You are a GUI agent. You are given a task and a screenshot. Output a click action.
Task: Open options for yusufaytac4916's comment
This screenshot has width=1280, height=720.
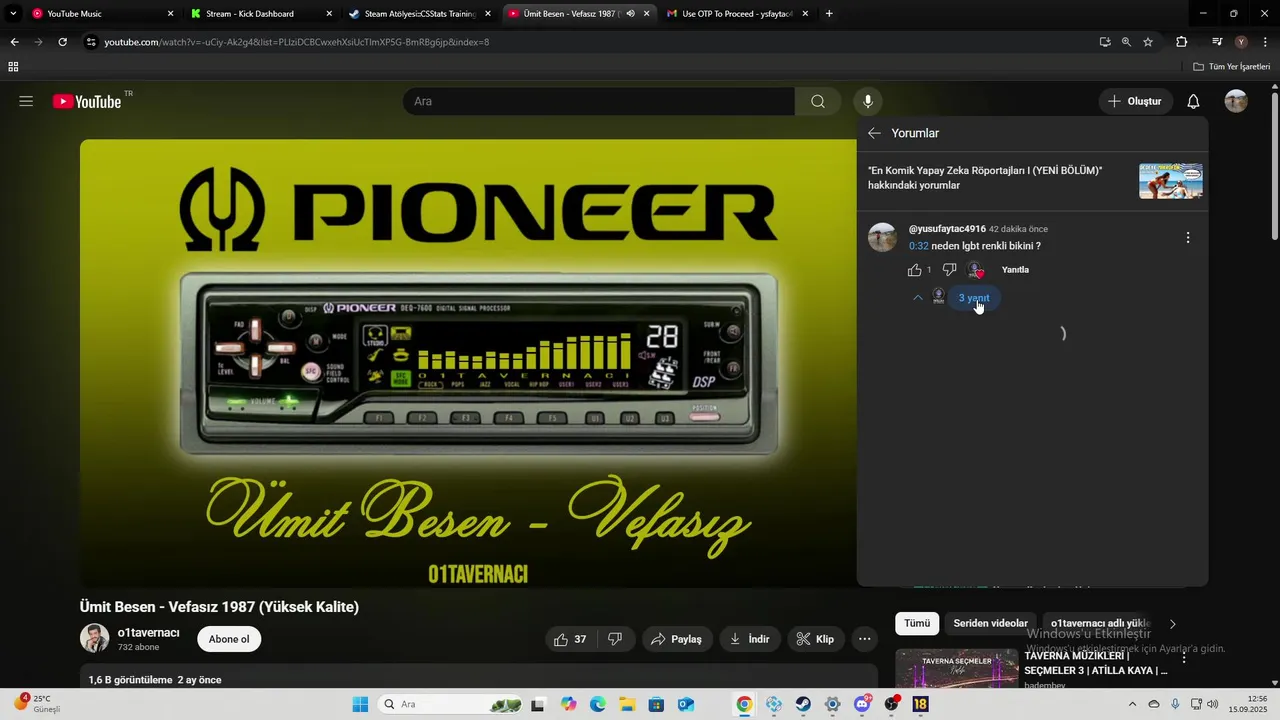(1188, 238)
